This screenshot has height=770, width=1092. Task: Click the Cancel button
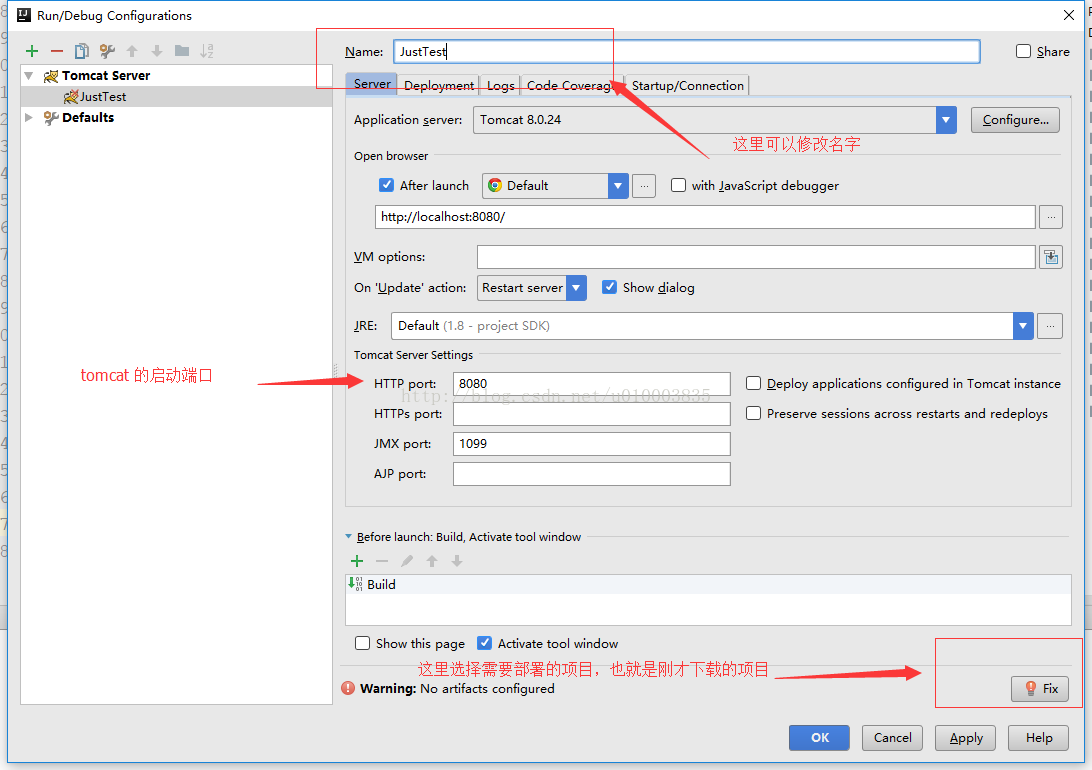click(892, 738)
